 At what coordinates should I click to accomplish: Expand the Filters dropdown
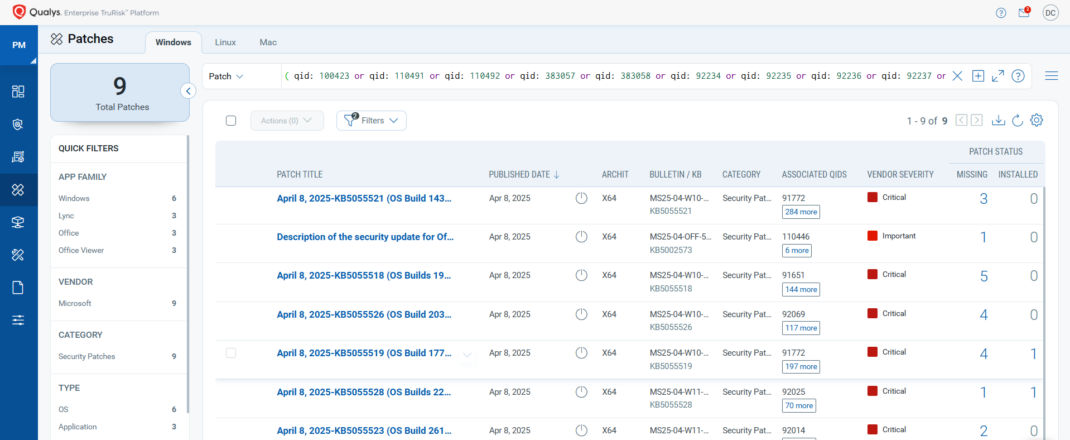[x=371, y=121]
